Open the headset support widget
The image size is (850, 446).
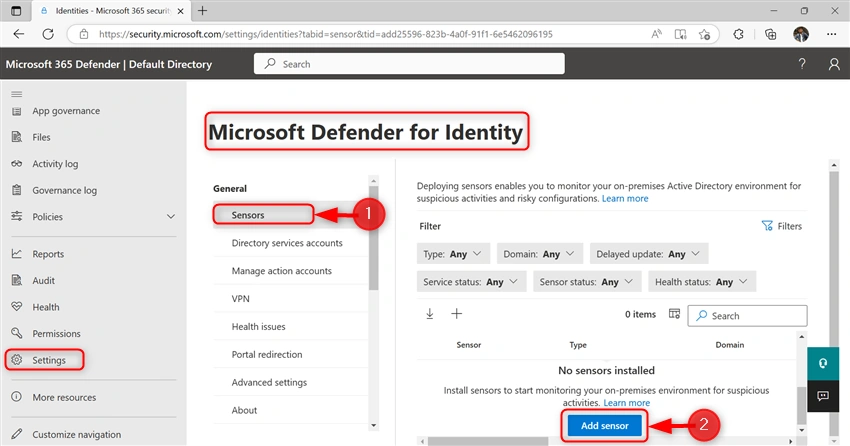tap(823, 363)
